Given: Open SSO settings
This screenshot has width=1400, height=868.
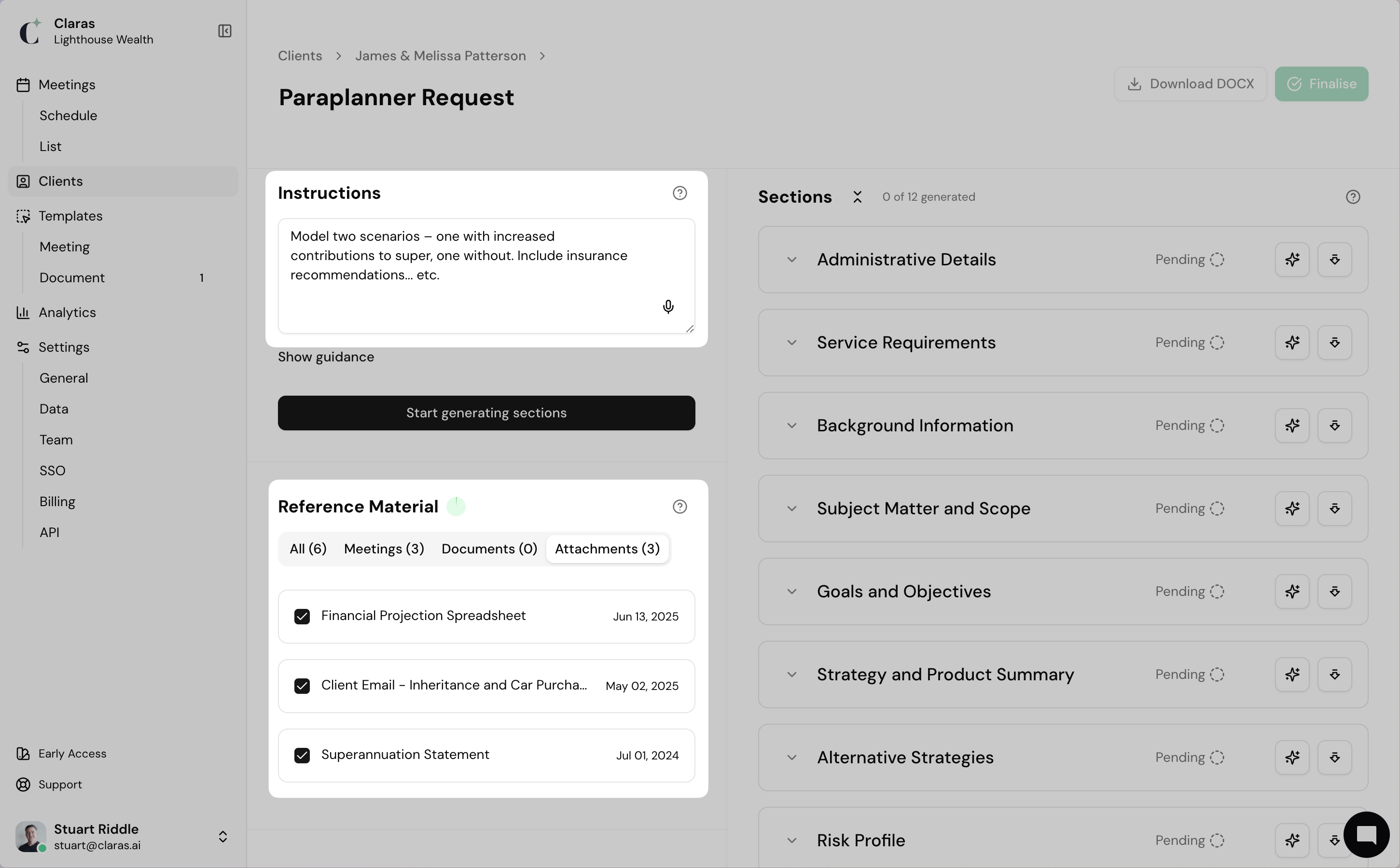Looking at the screenshot, I should (x=52, y=471).
